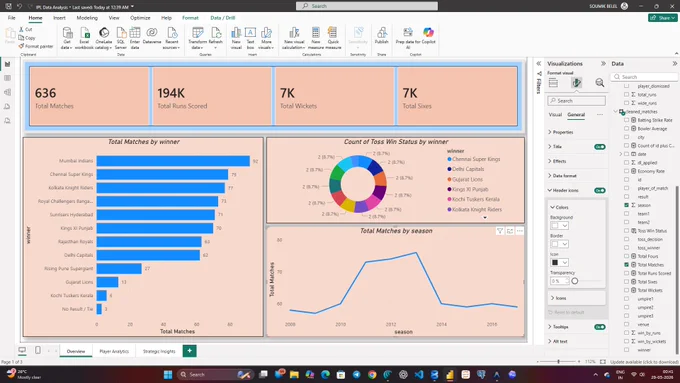Check the win_by_runs field checkbox
Image resolution: width=680 pixels, height=383 pixels.
tap(626, 333)
